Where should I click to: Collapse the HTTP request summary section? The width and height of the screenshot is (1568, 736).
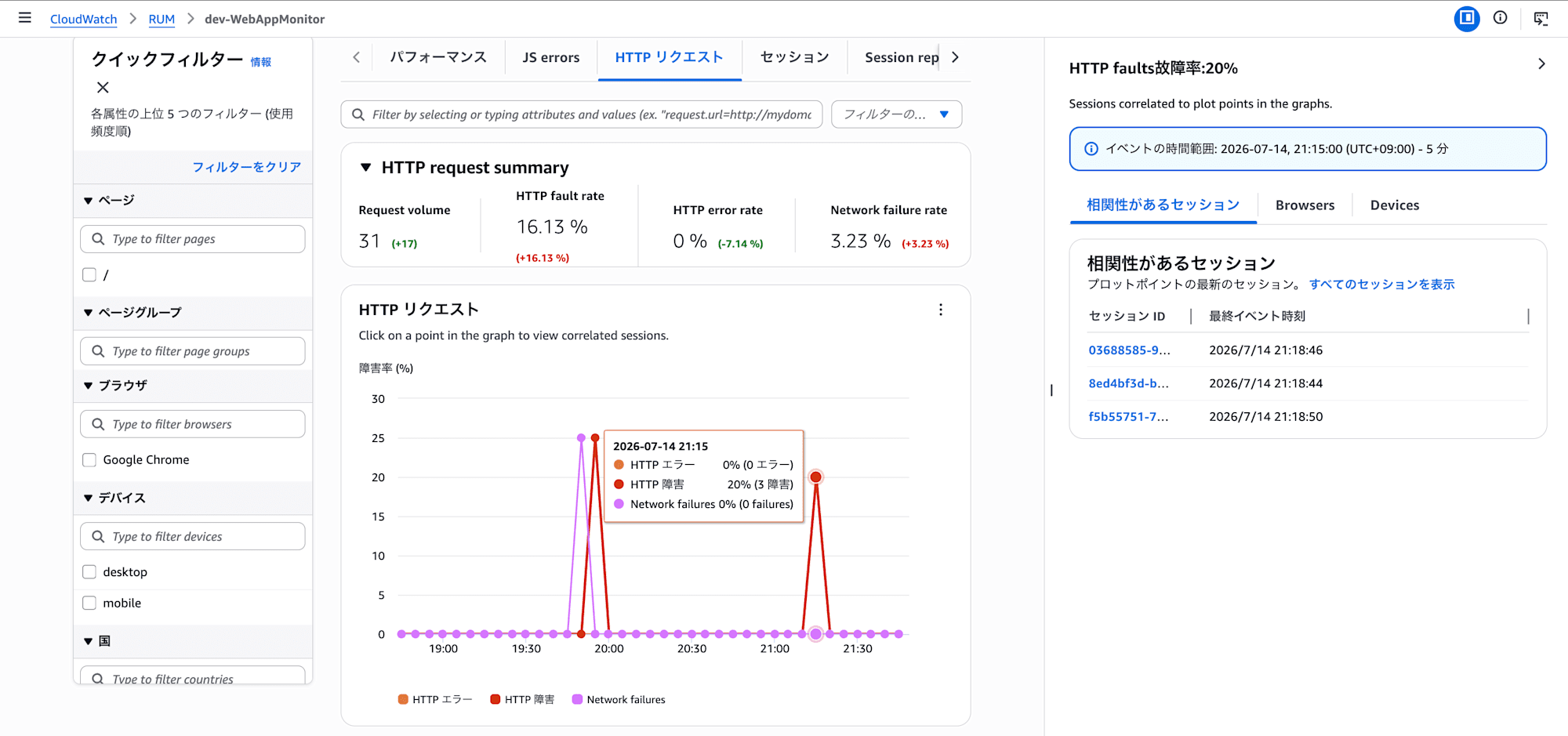(365, 168)
